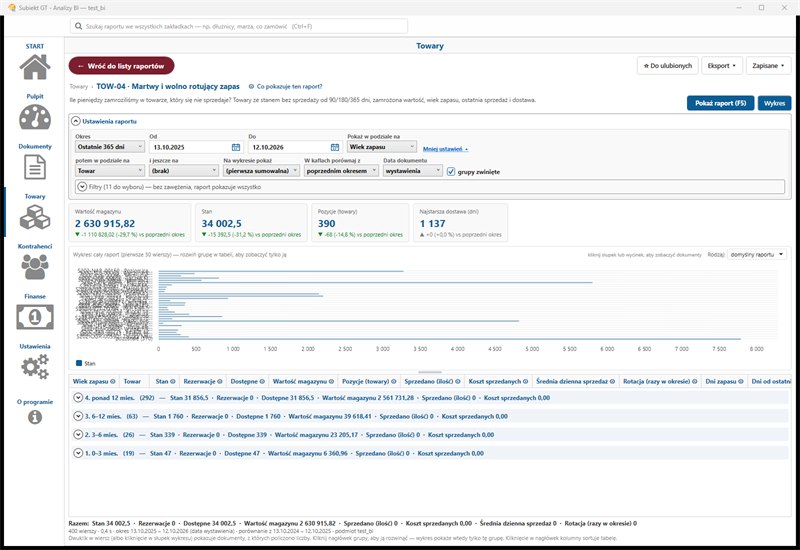Click the search magnifier icon

78,26
